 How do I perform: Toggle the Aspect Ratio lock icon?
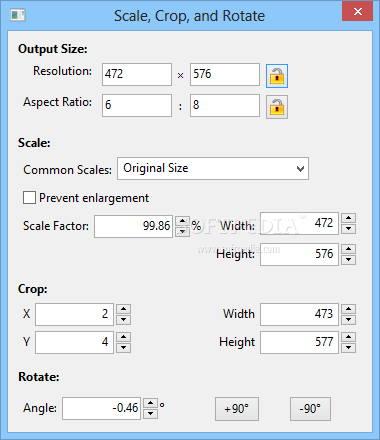coord(277,107)
